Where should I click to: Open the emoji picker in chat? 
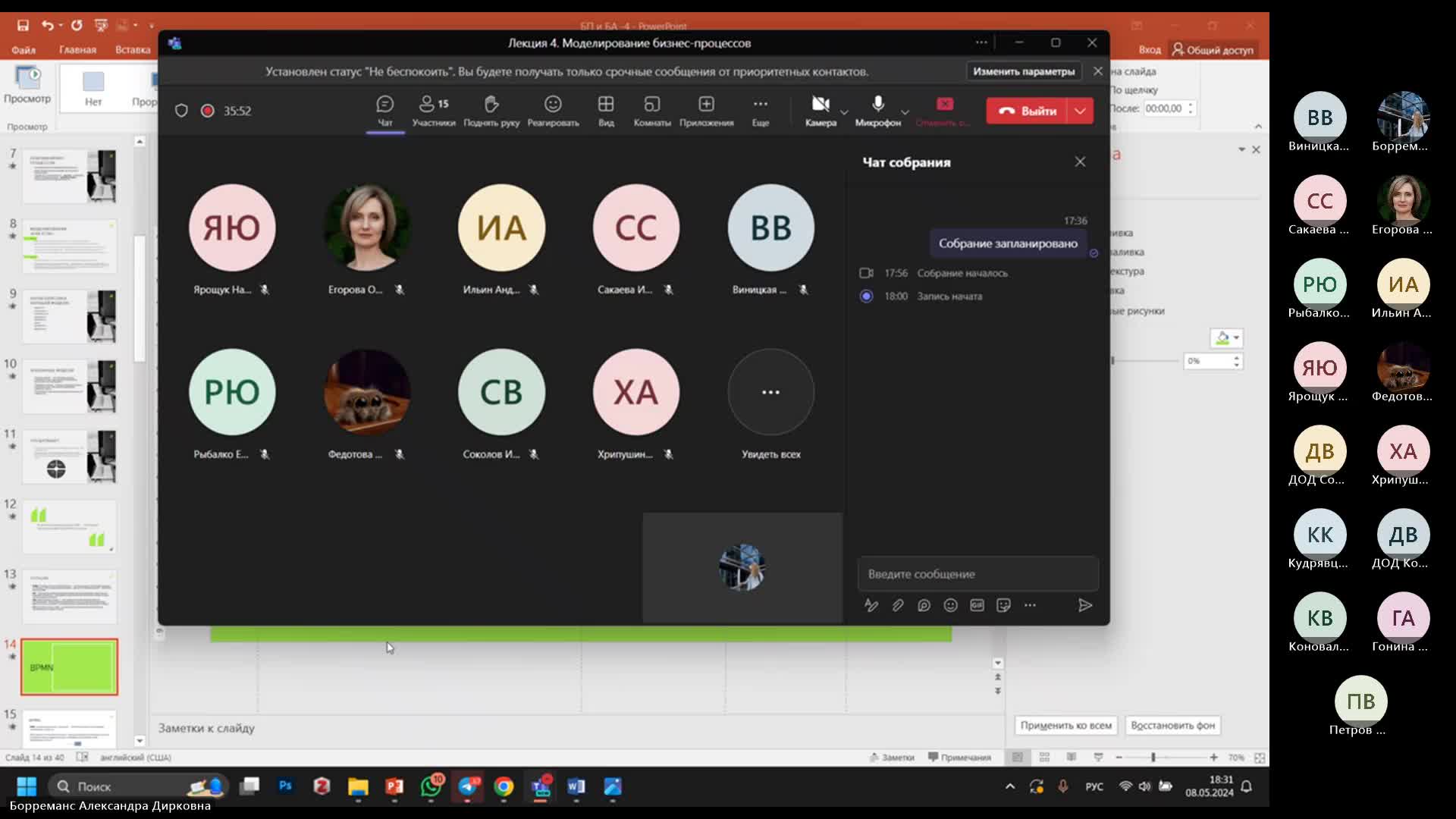950,605
